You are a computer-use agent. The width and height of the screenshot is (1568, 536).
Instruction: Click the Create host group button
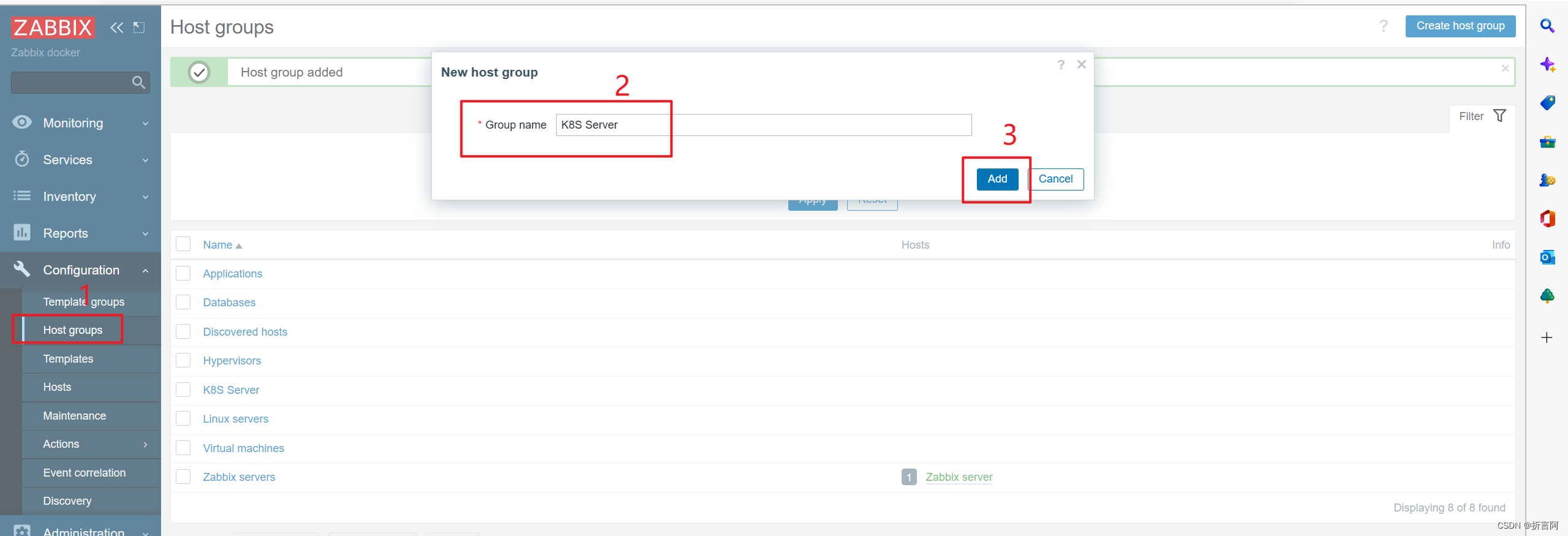pyautogui.click(x=1460, y=26)
